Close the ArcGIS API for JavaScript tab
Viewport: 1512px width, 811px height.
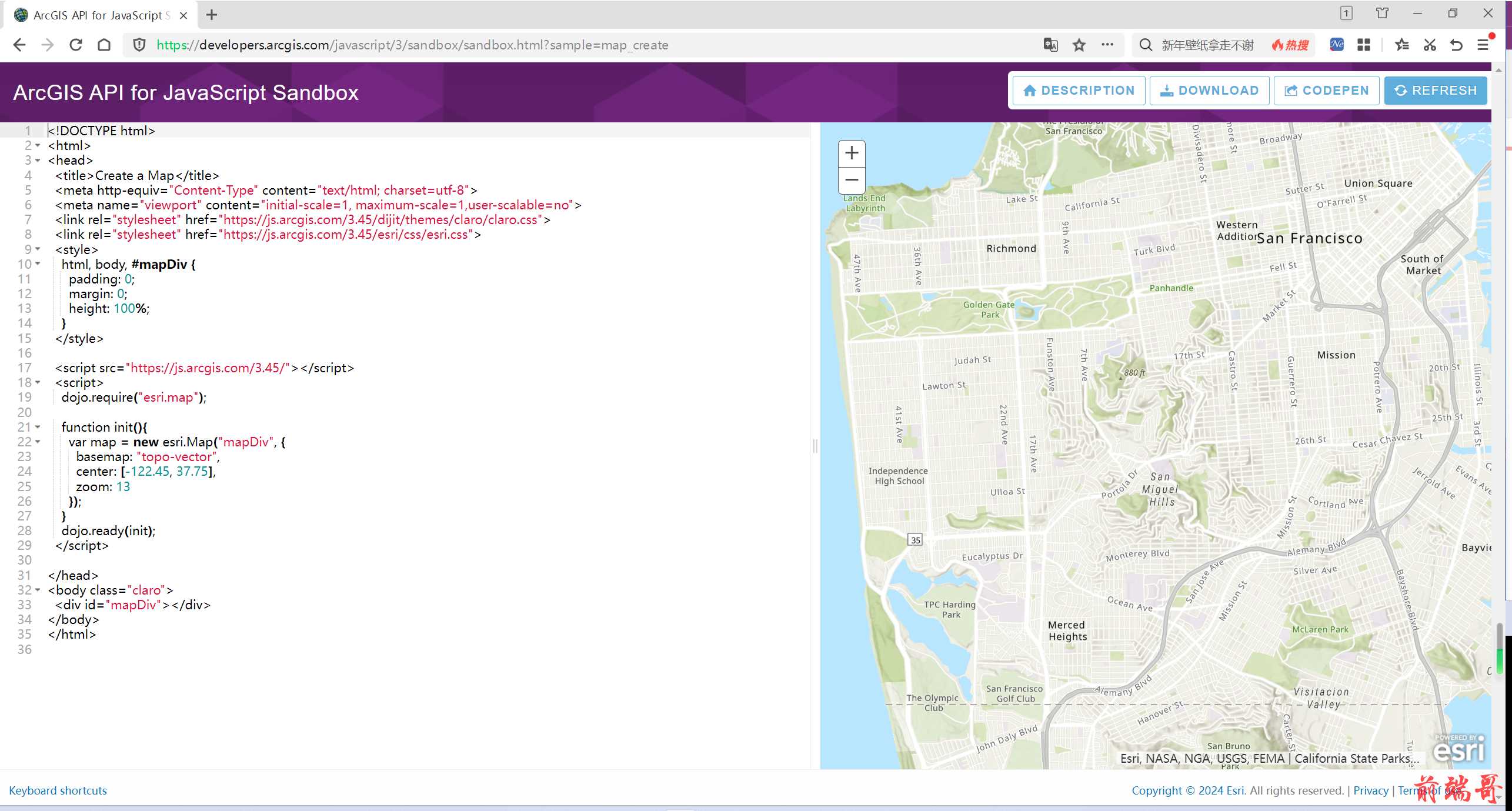pos(183,15)
